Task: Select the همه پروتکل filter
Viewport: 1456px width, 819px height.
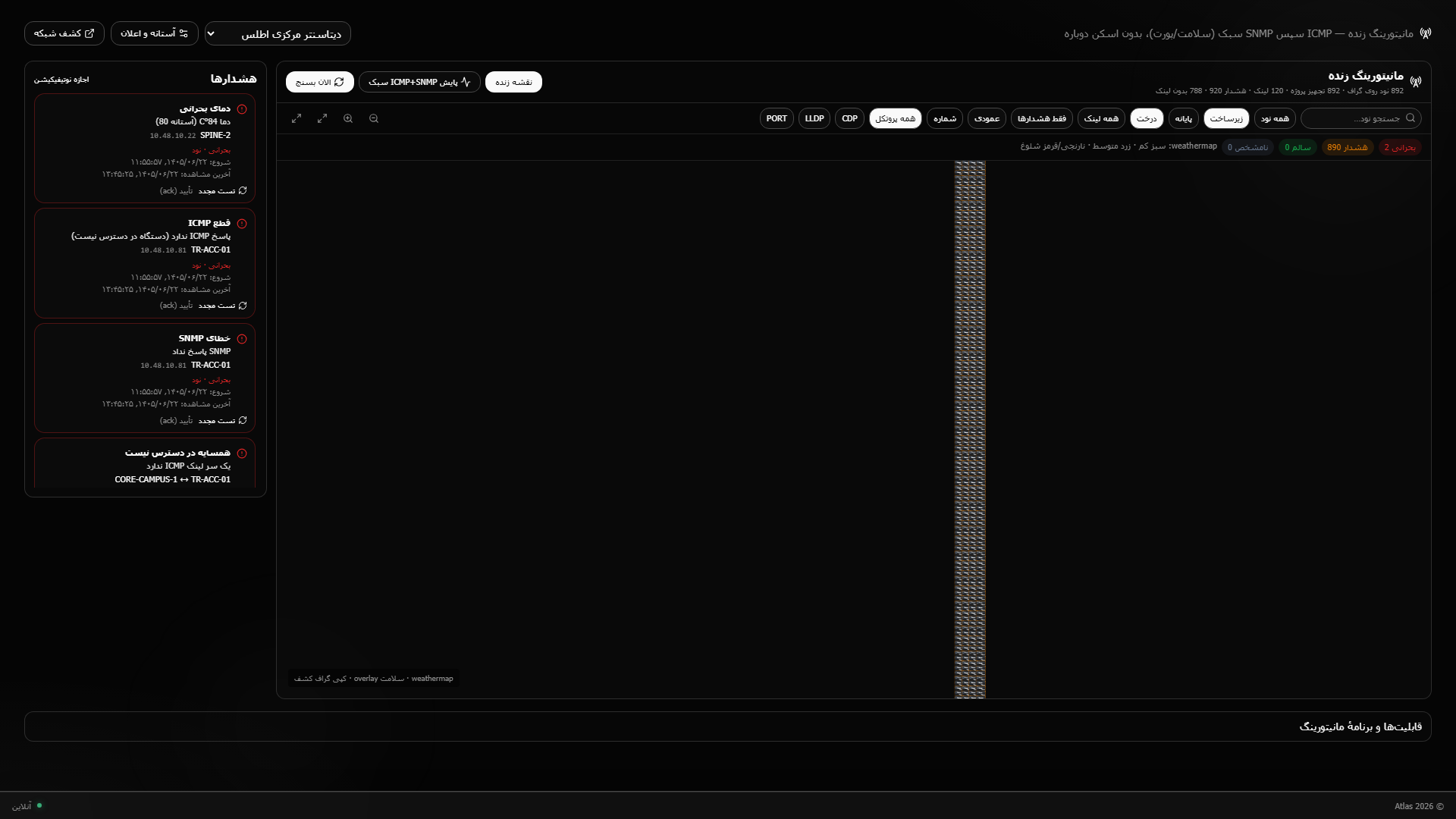Action: pyautogui.click(x=896, y=118)
